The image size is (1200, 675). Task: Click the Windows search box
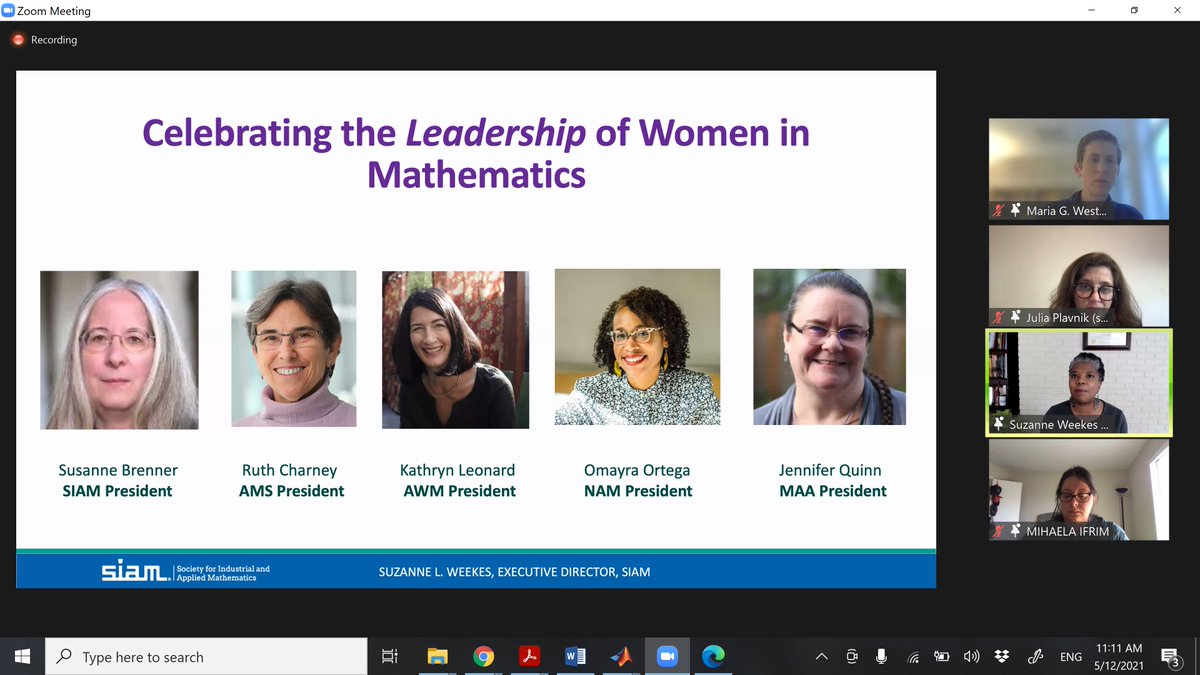pyautogui.click(x=206, y=656)
